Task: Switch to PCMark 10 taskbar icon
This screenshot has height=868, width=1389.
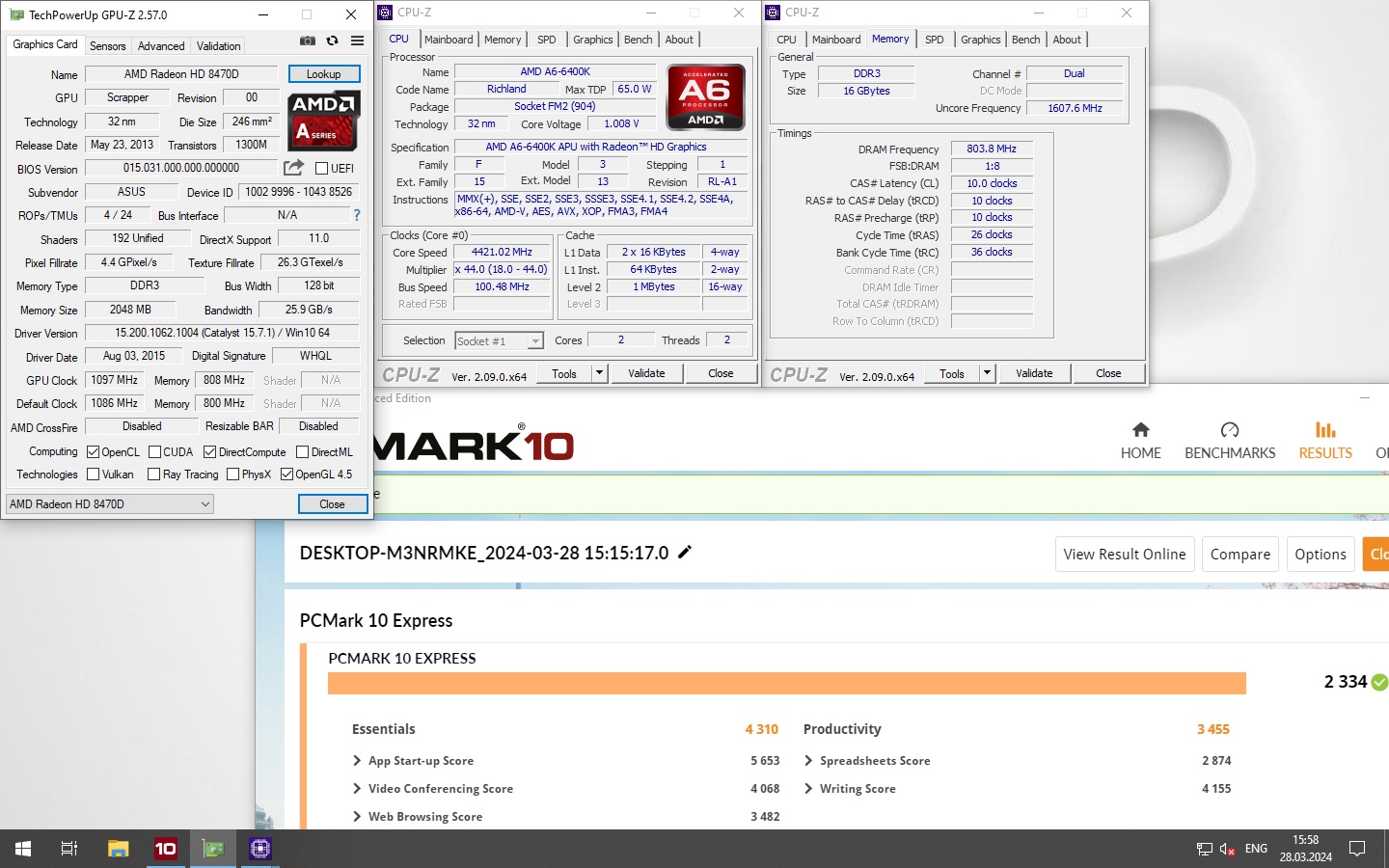Action: coord(166,849)
